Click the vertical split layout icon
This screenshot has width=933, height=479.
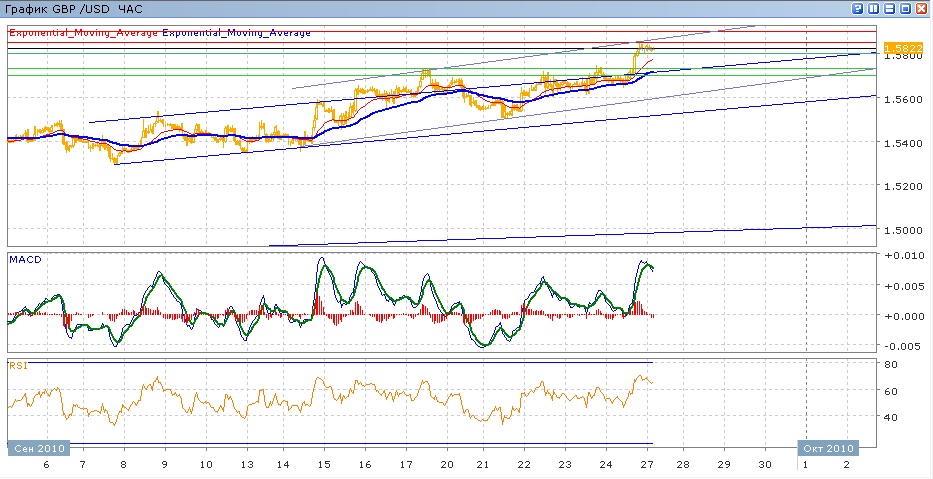pyautogui.click(x=874, y=8)
